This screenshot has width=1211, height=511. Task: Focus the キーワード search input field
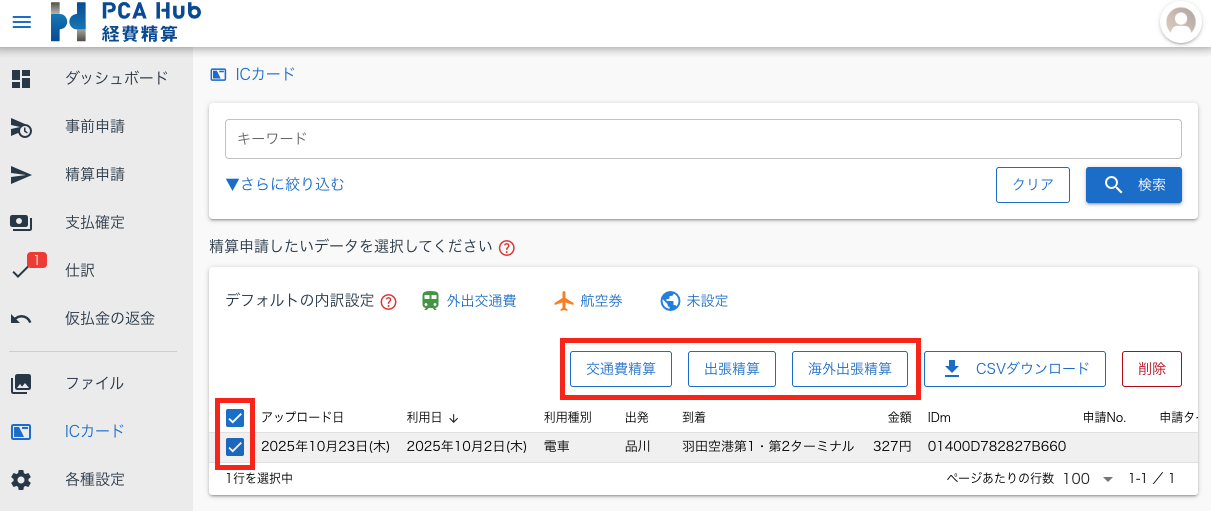click(x=703, y=139)
